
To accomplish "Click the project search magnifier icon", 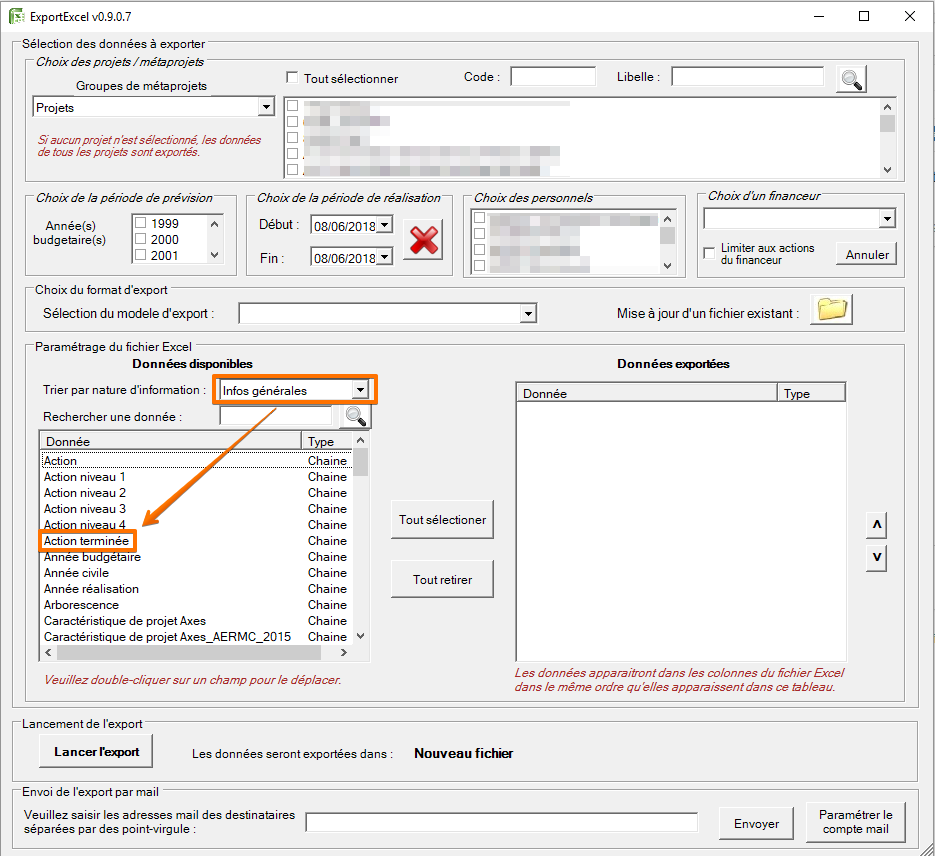I will click(x=852, y=79).
